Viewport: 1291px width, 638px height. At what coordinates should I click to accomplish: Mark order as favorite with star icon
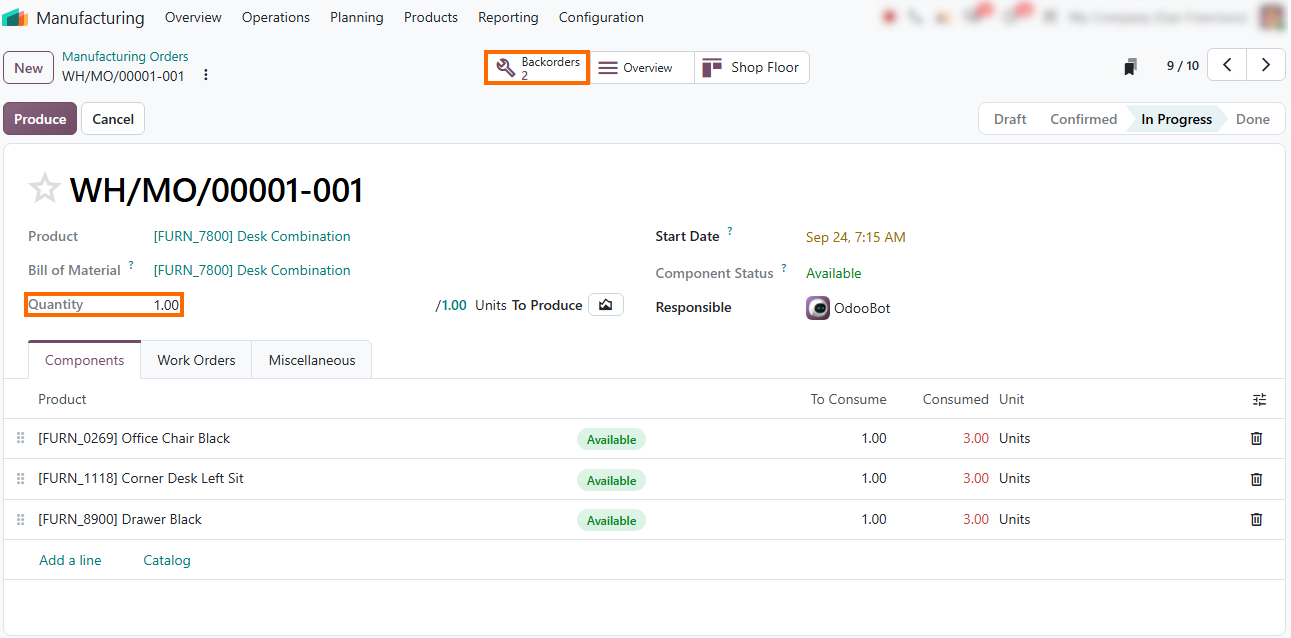(45, 189)
